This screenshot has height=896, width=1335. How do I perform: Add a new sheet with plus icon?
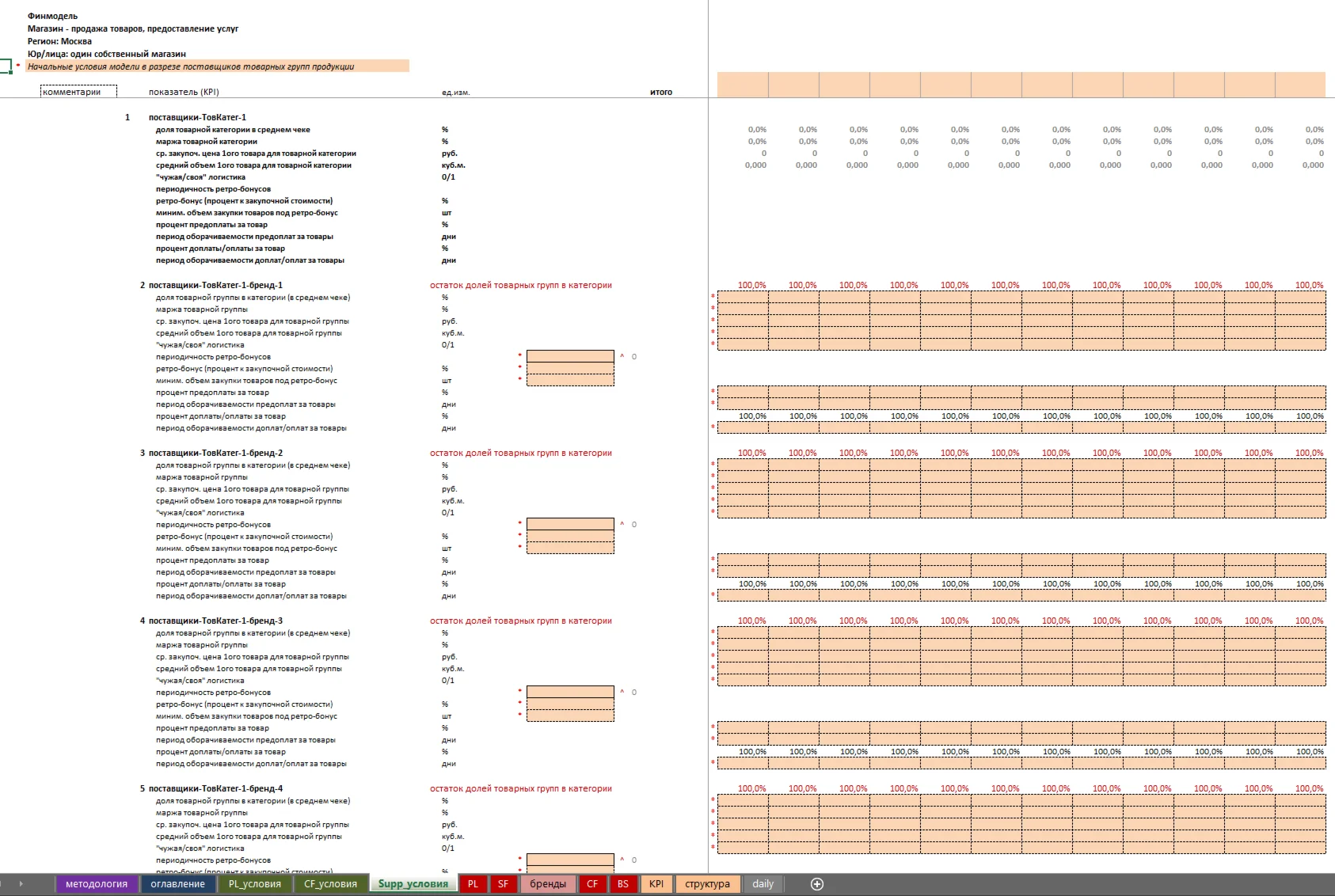(x=817, y=884)
